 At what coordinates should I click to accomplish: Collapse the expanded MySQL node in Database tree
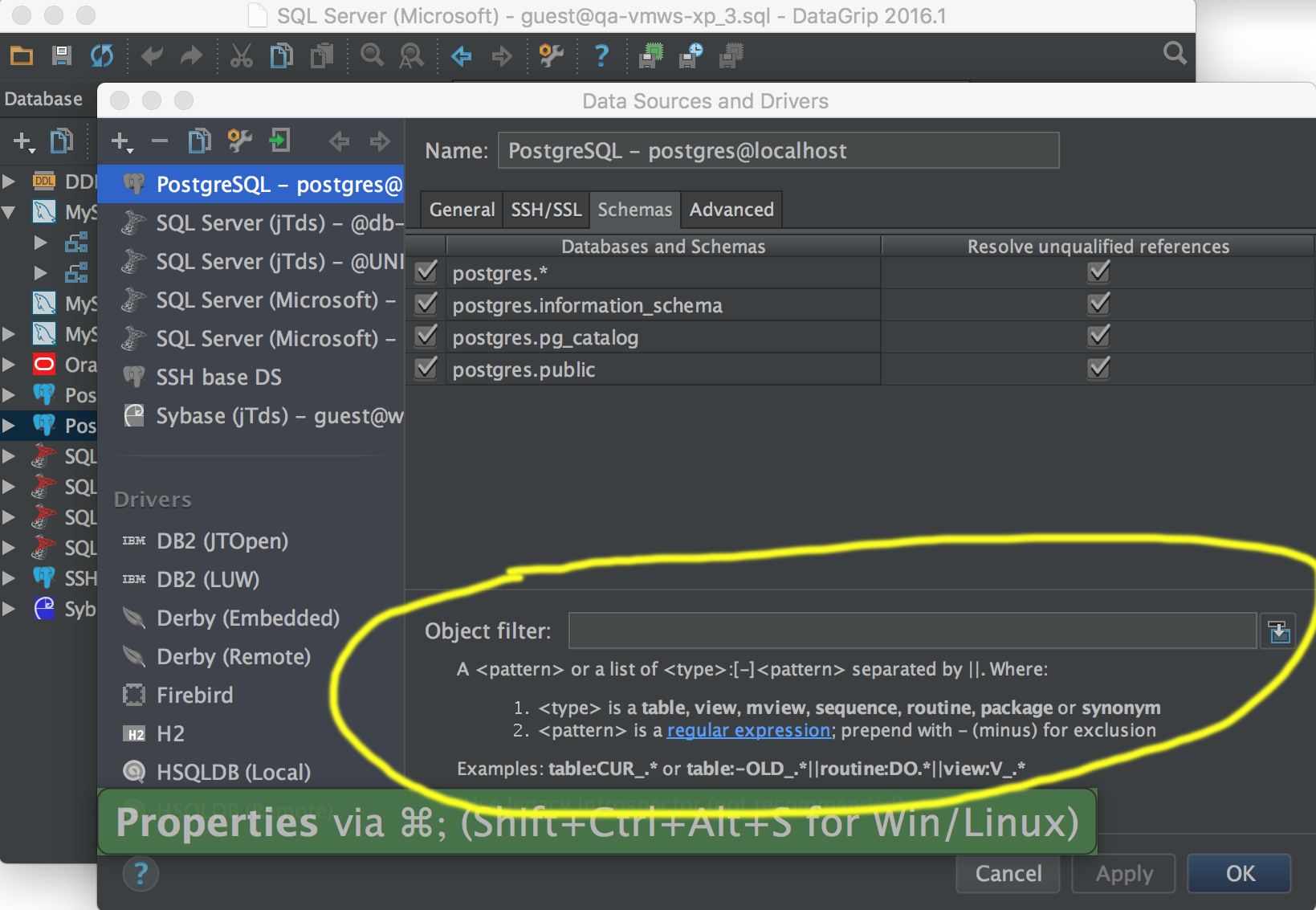[9, 212]
